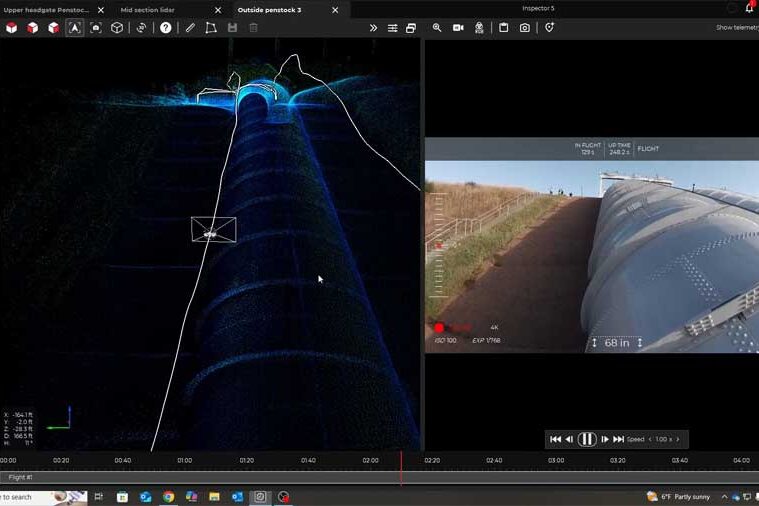Select the polygon area measurement tool
This screenshot has height=506, width=759.
tap(211, 28)
